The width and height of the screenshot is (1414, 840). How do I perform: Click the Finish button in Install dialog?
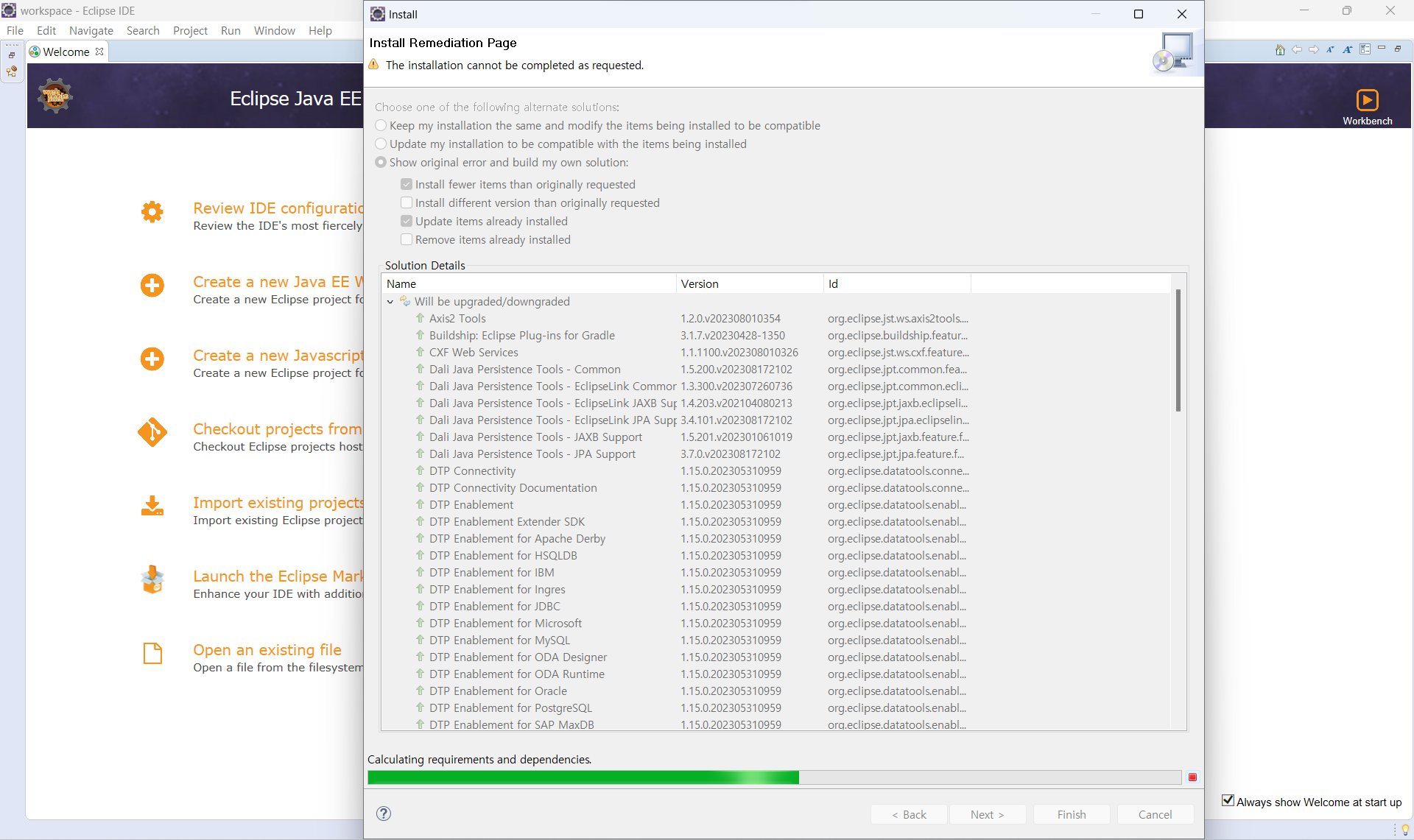(x=1072, y=814)
